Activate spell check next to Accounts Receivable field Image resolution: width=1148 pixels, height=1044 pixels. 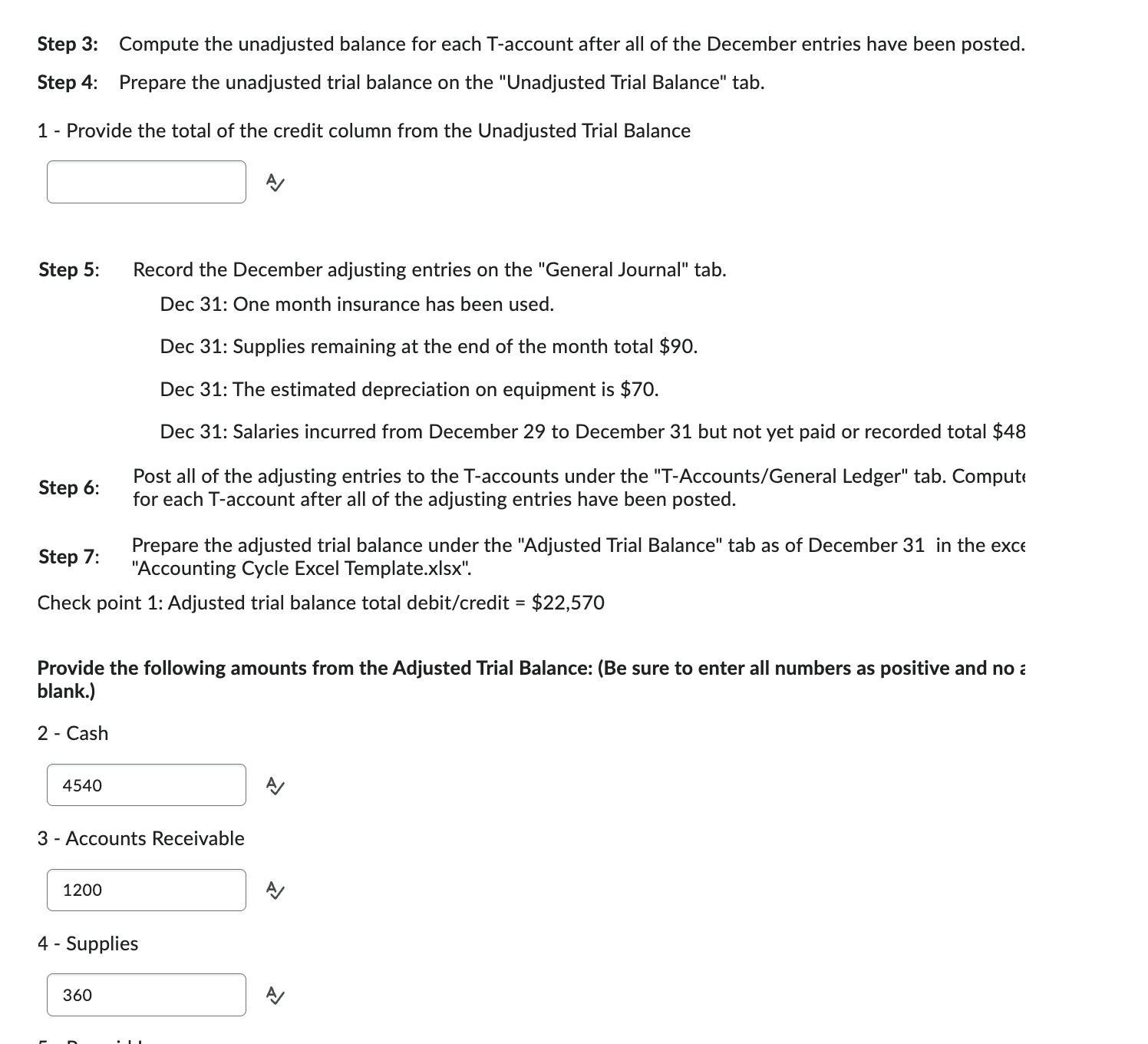273,890
